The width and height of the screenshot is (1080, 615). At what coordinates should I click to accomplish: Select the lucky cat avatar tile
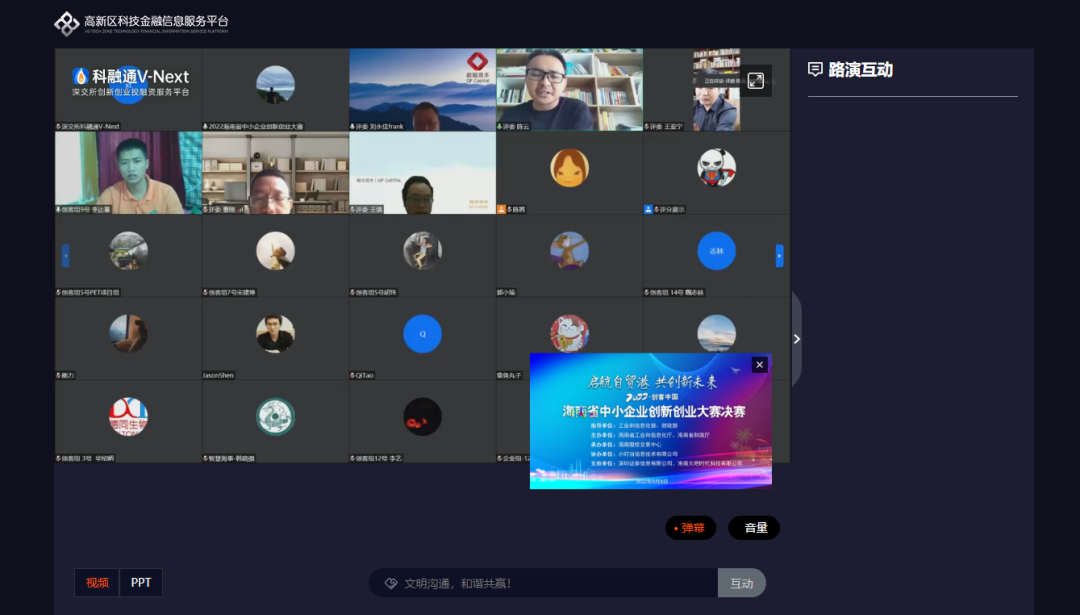coord(569,332)
